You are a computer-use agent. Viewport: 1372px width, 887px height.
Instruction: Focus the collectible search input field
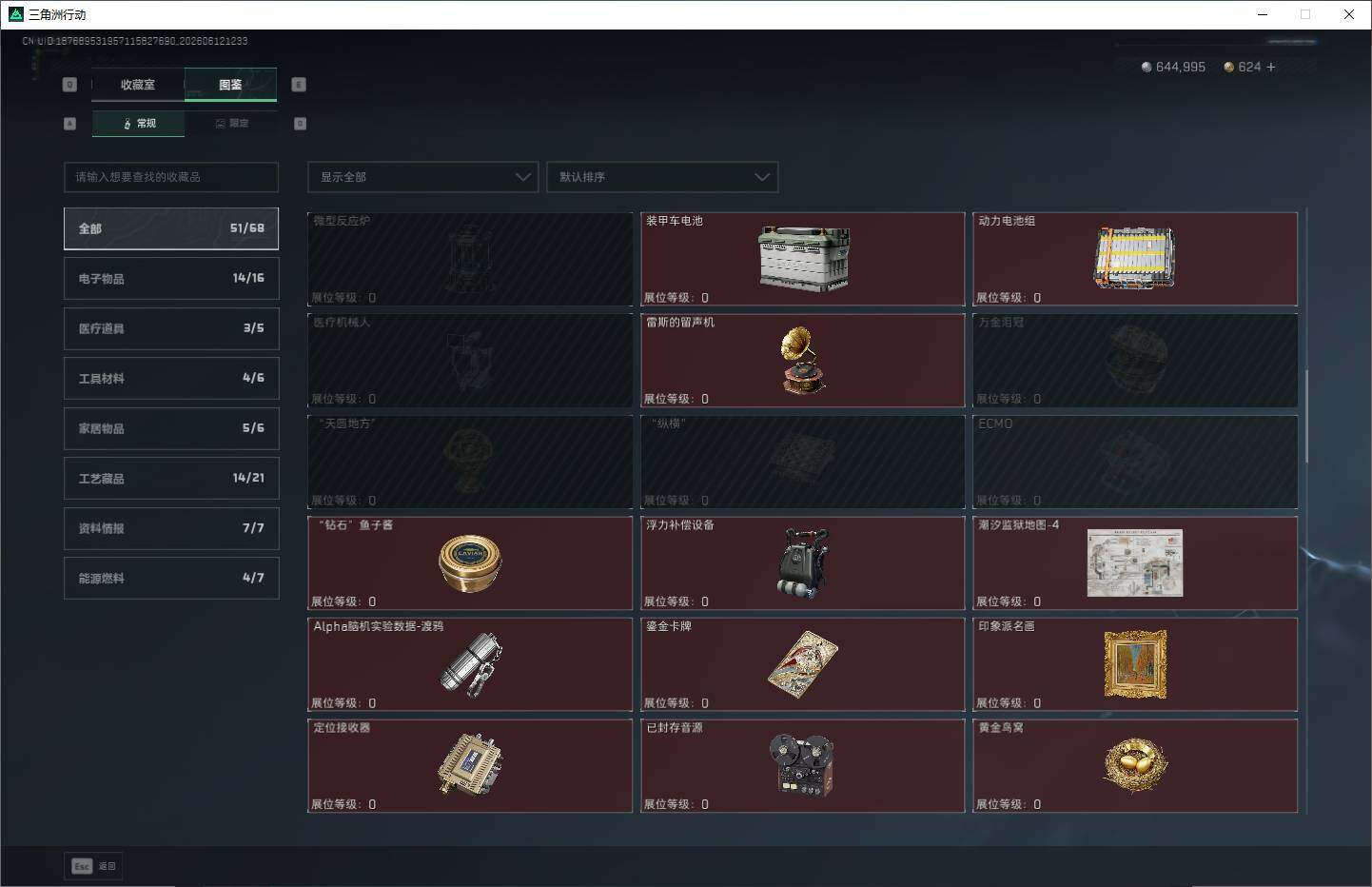pyautogui.click(x=171, y=177)
